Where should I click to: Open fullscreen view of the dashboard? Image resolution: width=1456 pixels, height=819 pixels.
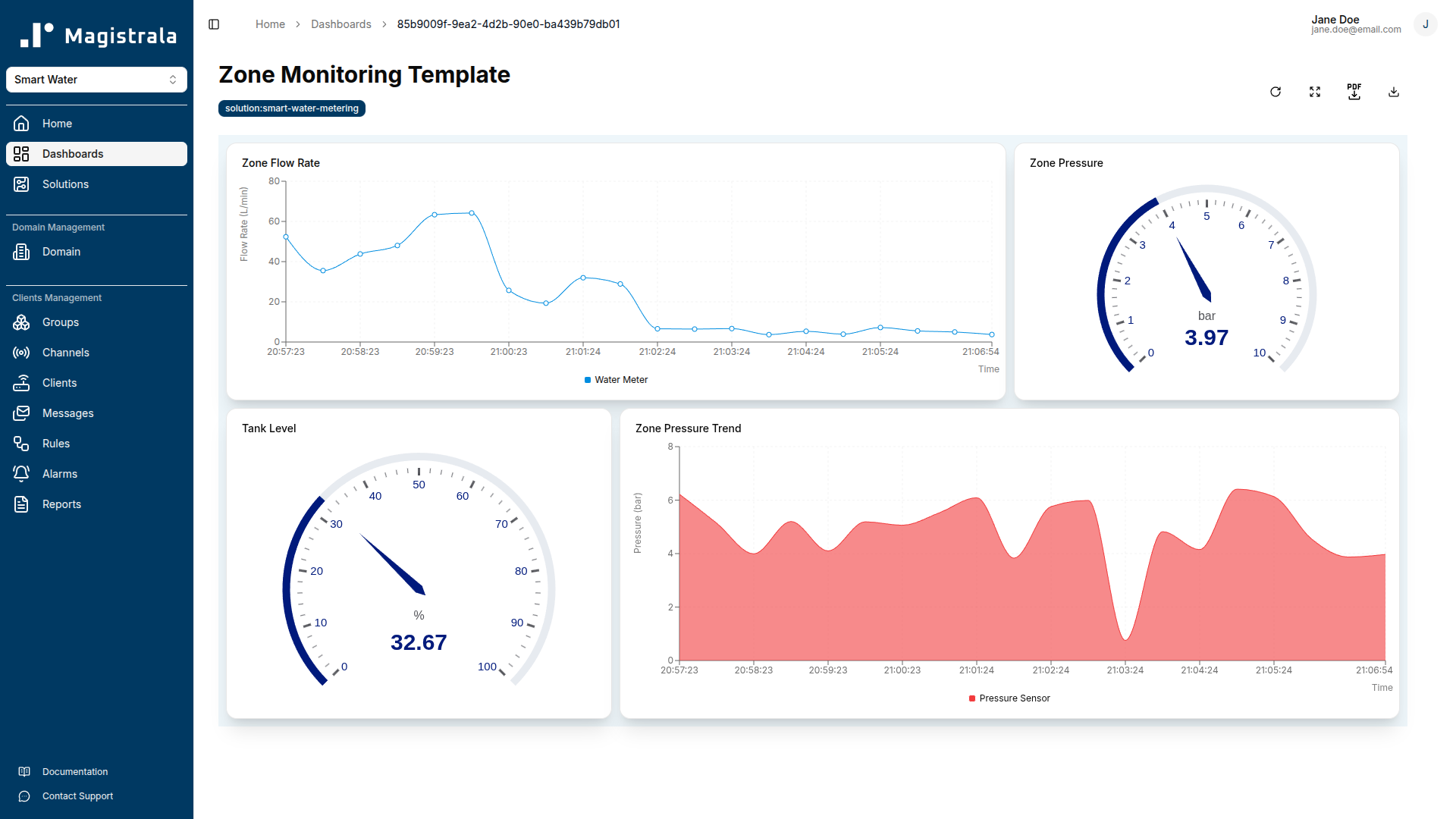[1315, 91]
